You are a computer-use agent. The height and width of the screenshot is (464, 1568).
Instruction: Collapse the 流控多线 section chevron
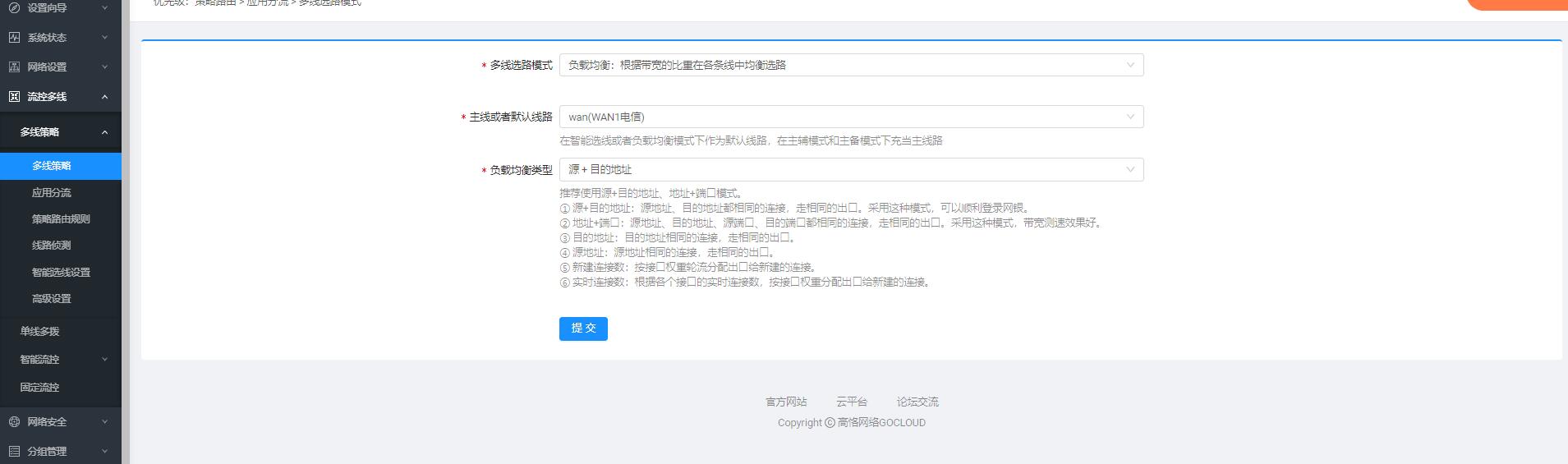point(104,97)
